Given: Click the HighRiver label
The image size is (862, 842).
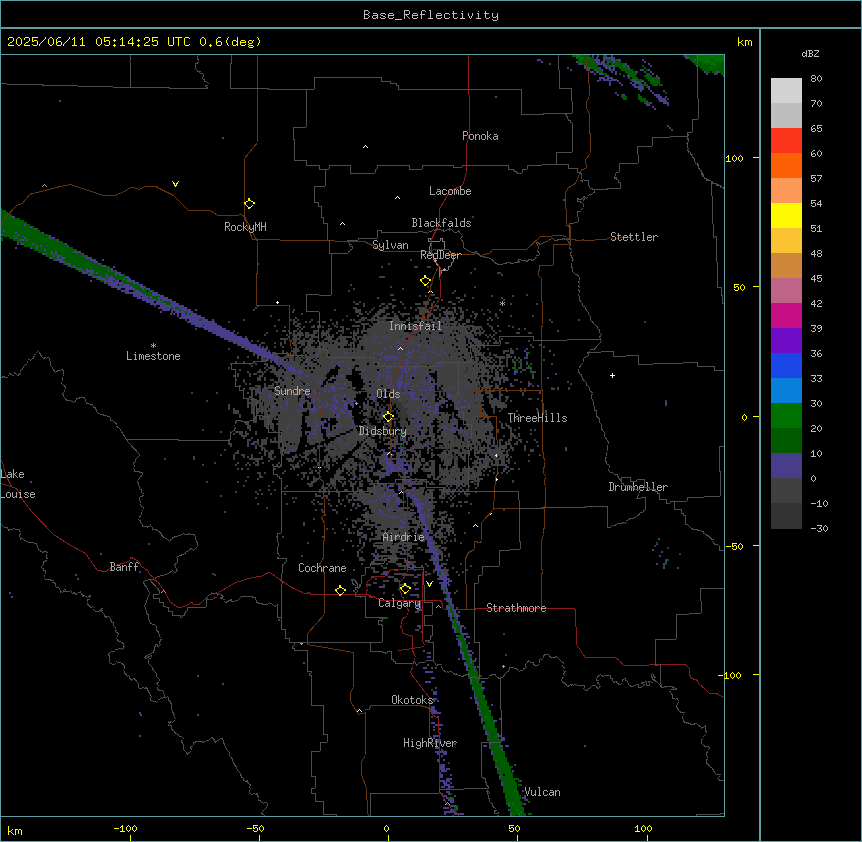Looking at the screenshot, I should coord(430,743).
